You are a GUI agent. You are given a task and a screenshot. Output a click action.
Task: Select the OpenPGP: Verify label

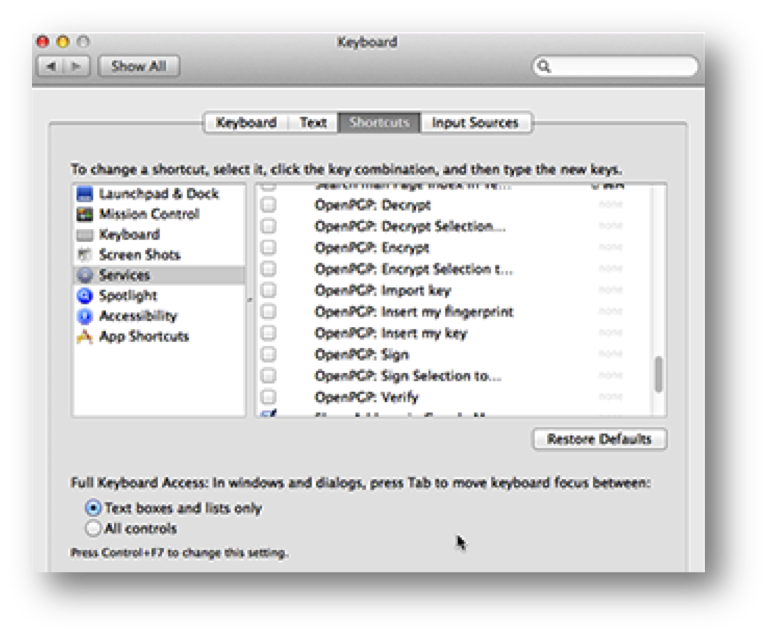(x=366, y=397)
